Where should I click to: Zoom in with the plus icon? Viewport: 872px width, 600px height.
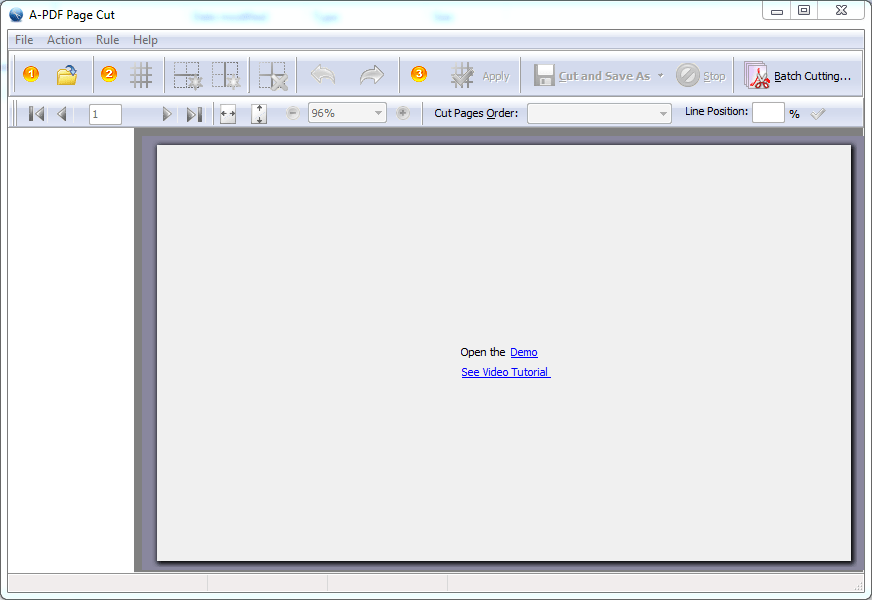point(403,113)
